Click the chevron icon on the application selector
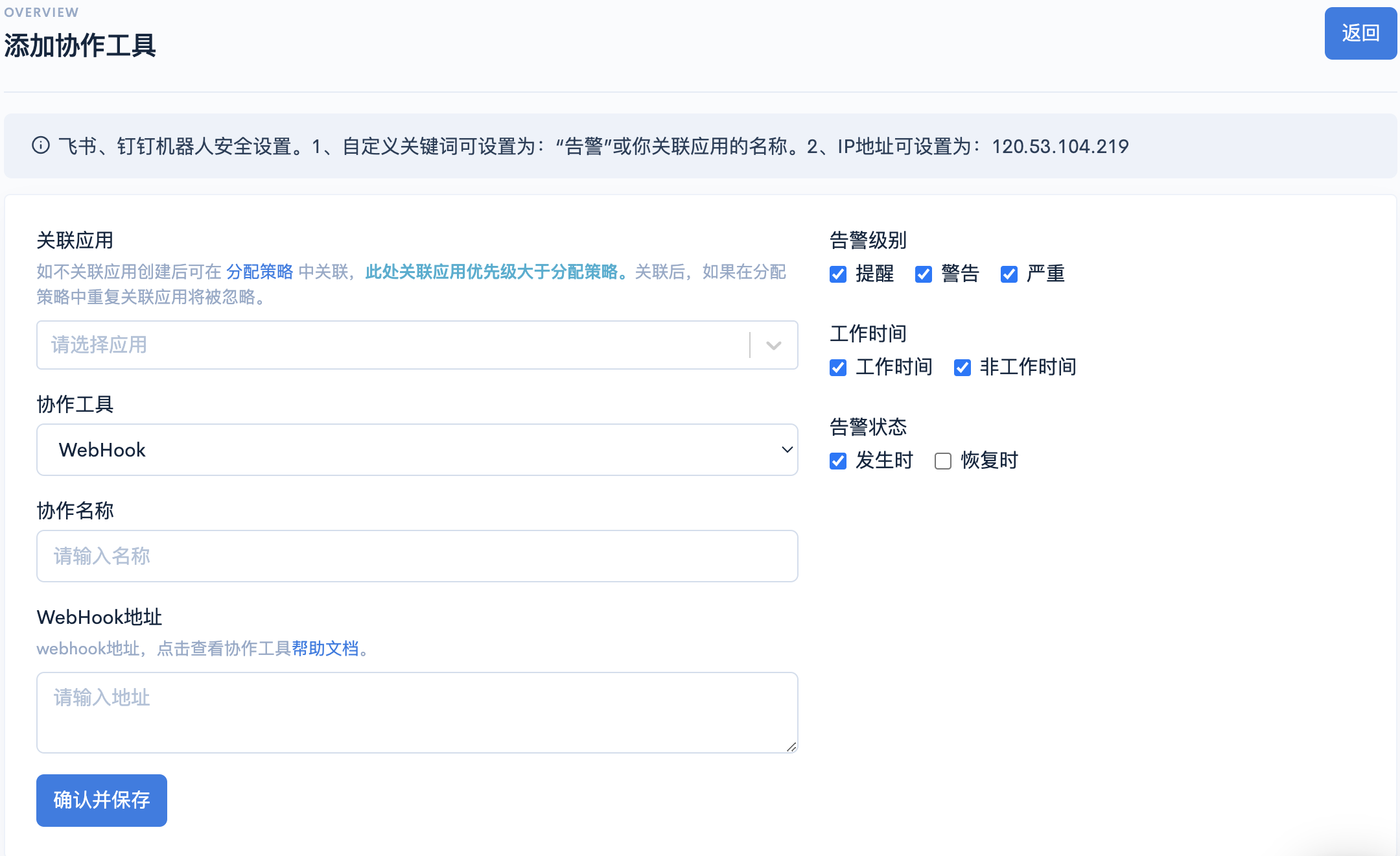Viewport: 1400px width, 856px height. (773, 345)
